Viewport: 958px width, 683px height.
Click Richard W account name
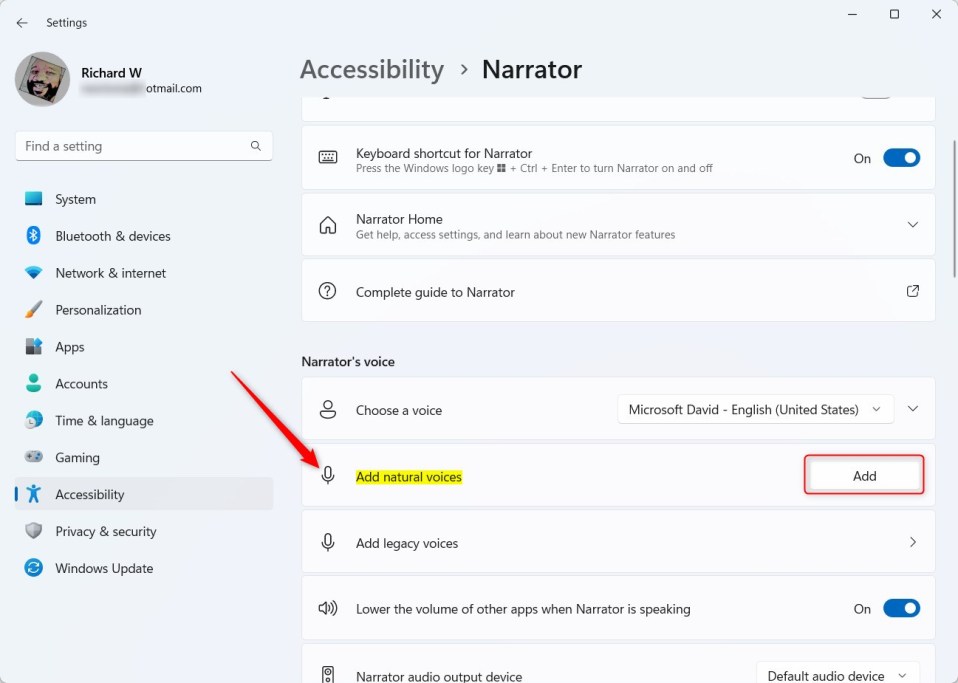tap(111, 73)
